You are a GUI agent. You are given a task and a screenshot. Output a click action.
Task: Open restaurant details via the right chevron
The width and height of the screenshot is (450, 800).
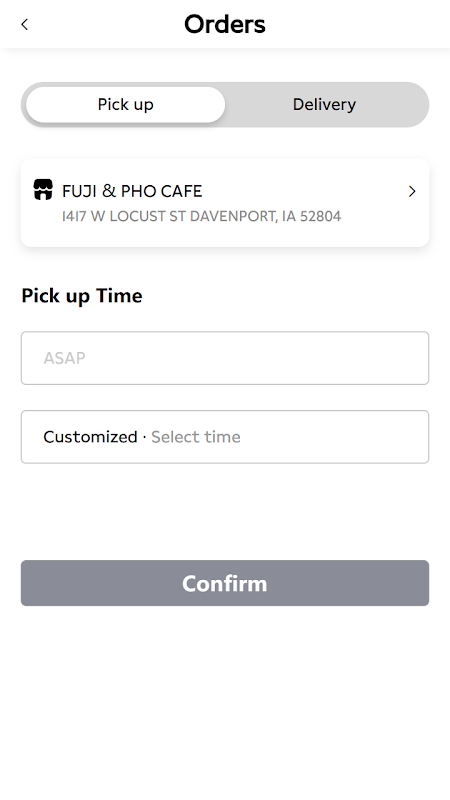pos(412,191)
